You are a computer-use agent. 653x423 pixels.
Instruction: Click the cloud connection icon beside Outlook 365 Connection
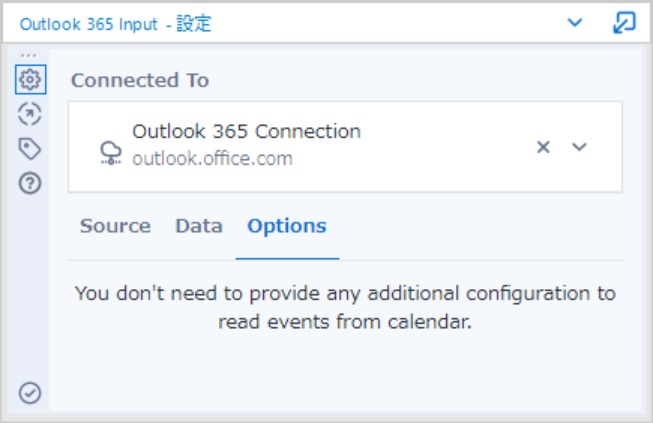(x=111, y=153)
